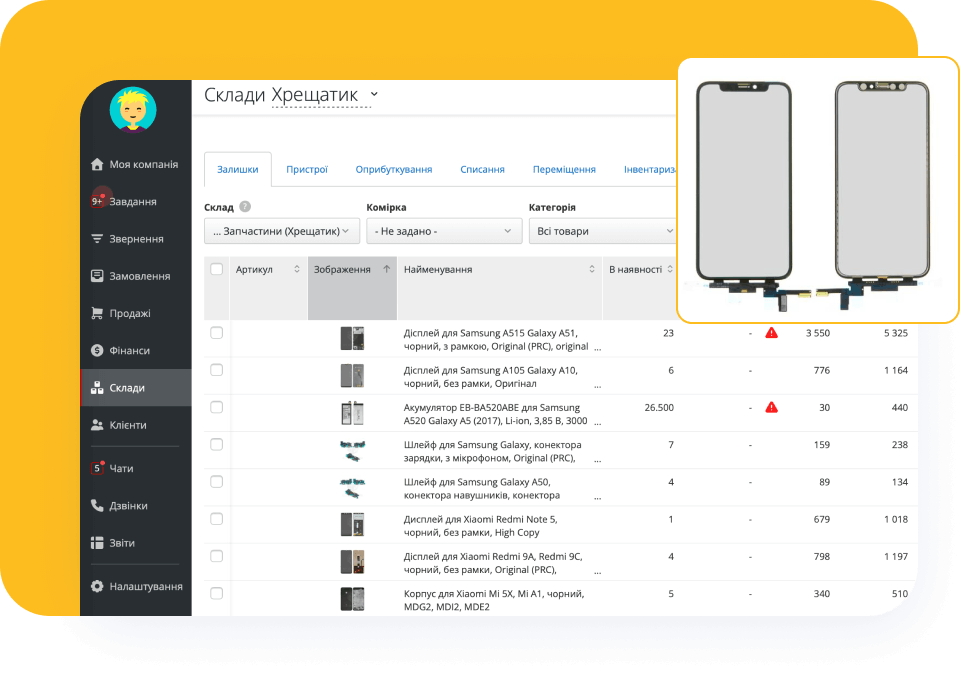This screenshot has height=688, width=978.
Task: Switch to the Списання tab
Action: (x=482, y=170)
